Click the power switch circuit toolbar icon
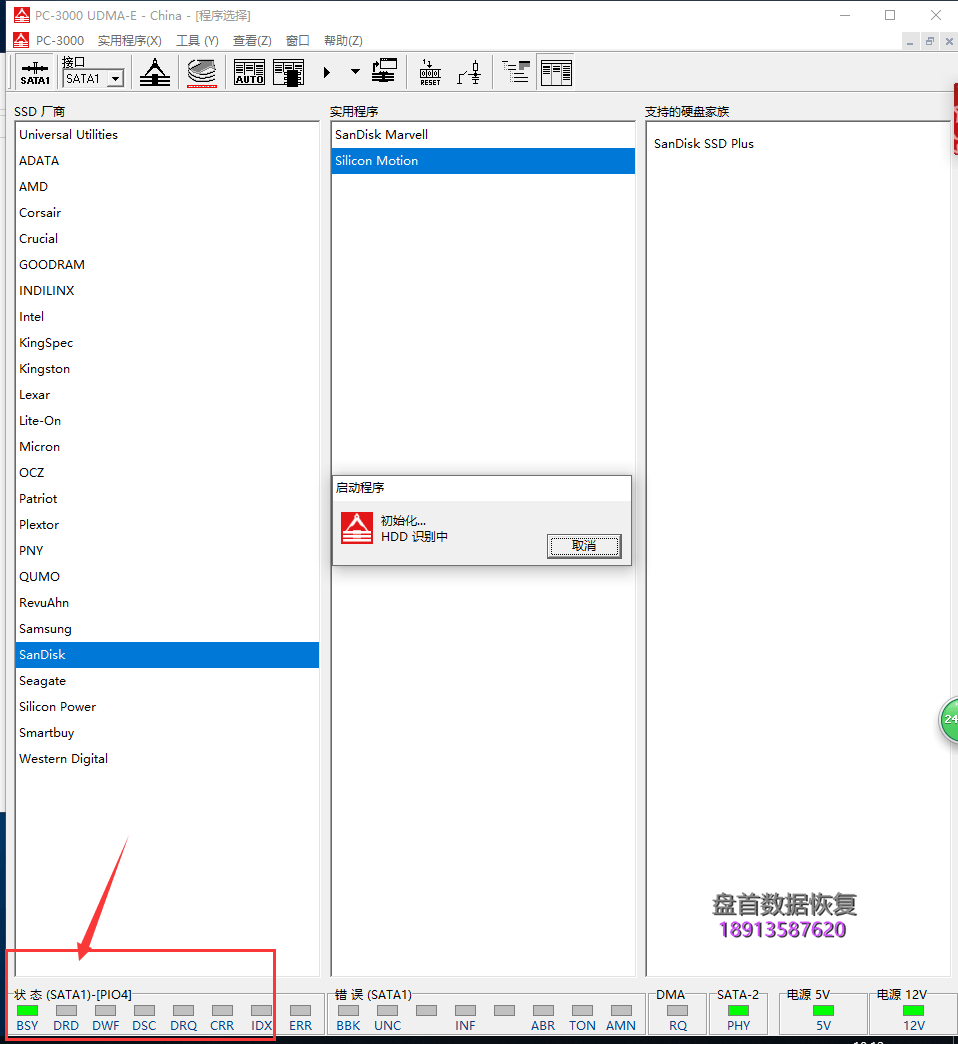The image size is (958, 1044). 469,72
